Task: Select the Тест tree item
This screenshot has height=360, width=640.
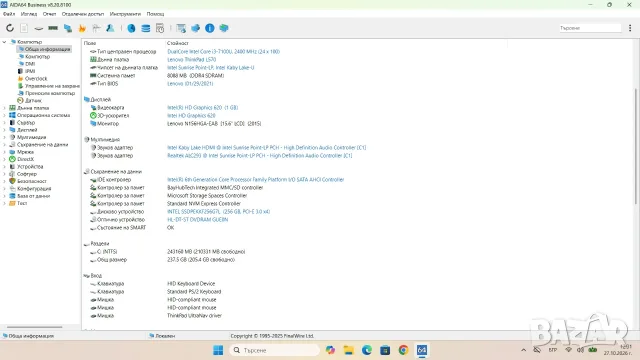Action: pyautogui.click(x=22, y=203)
